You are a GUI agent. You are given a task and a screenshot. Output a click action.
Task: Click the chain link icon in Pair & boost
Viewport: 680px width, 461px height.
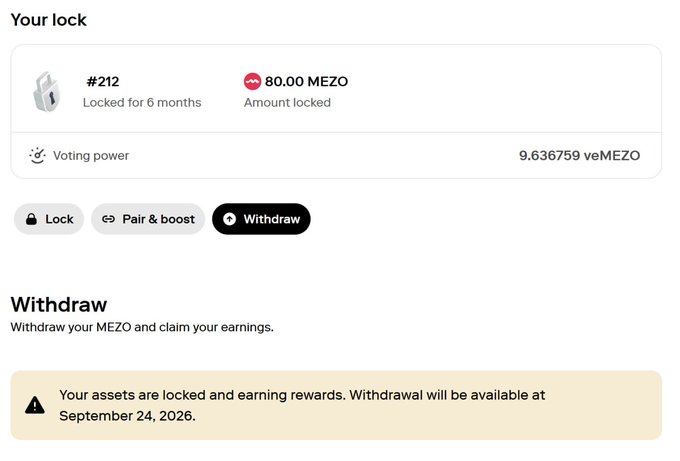coord(108,219)
